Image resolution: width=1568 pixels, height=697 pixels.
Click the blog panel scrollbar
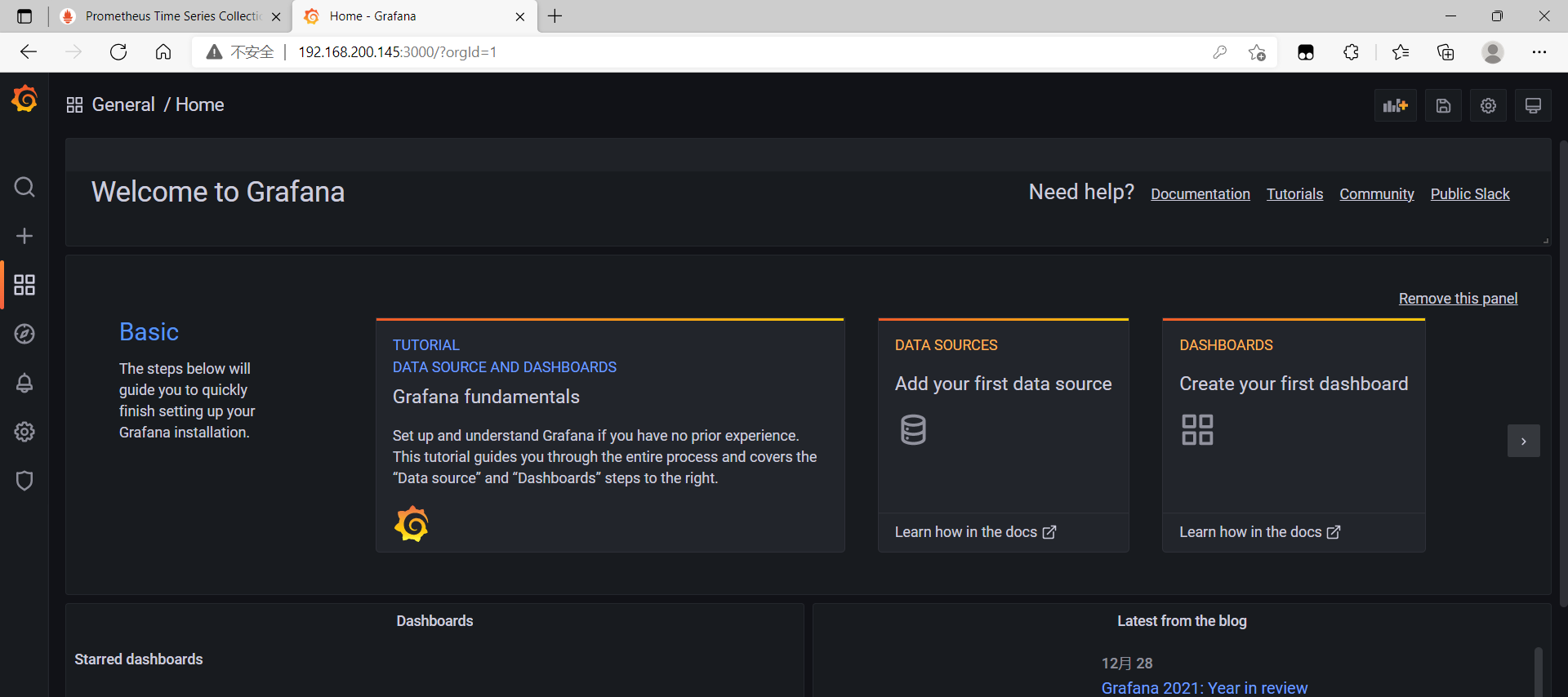[1538, 672]
